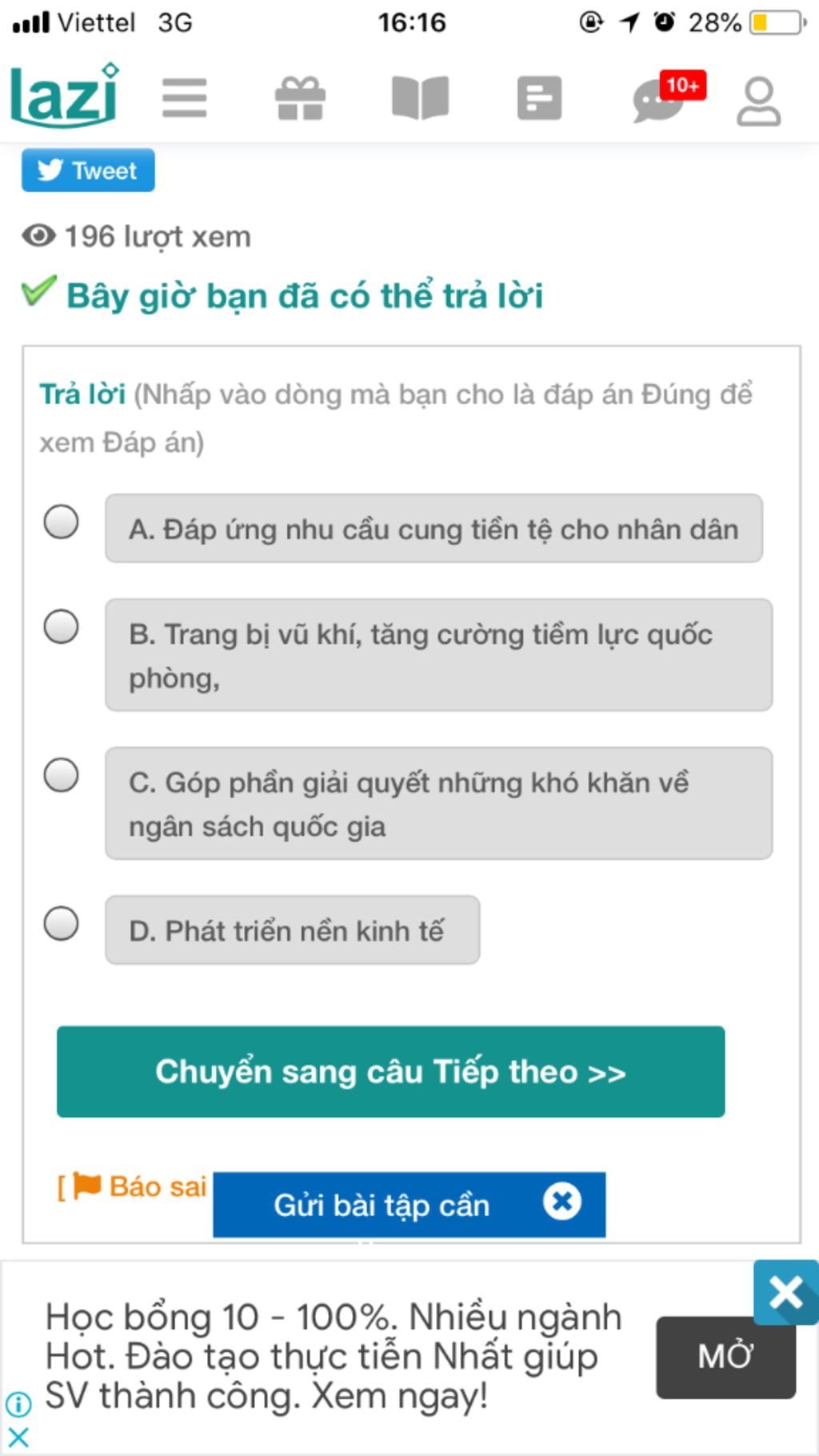Open chat messages with 10+ badge
This screenshot has width=819, height=1456.
[x=661, y=100]
